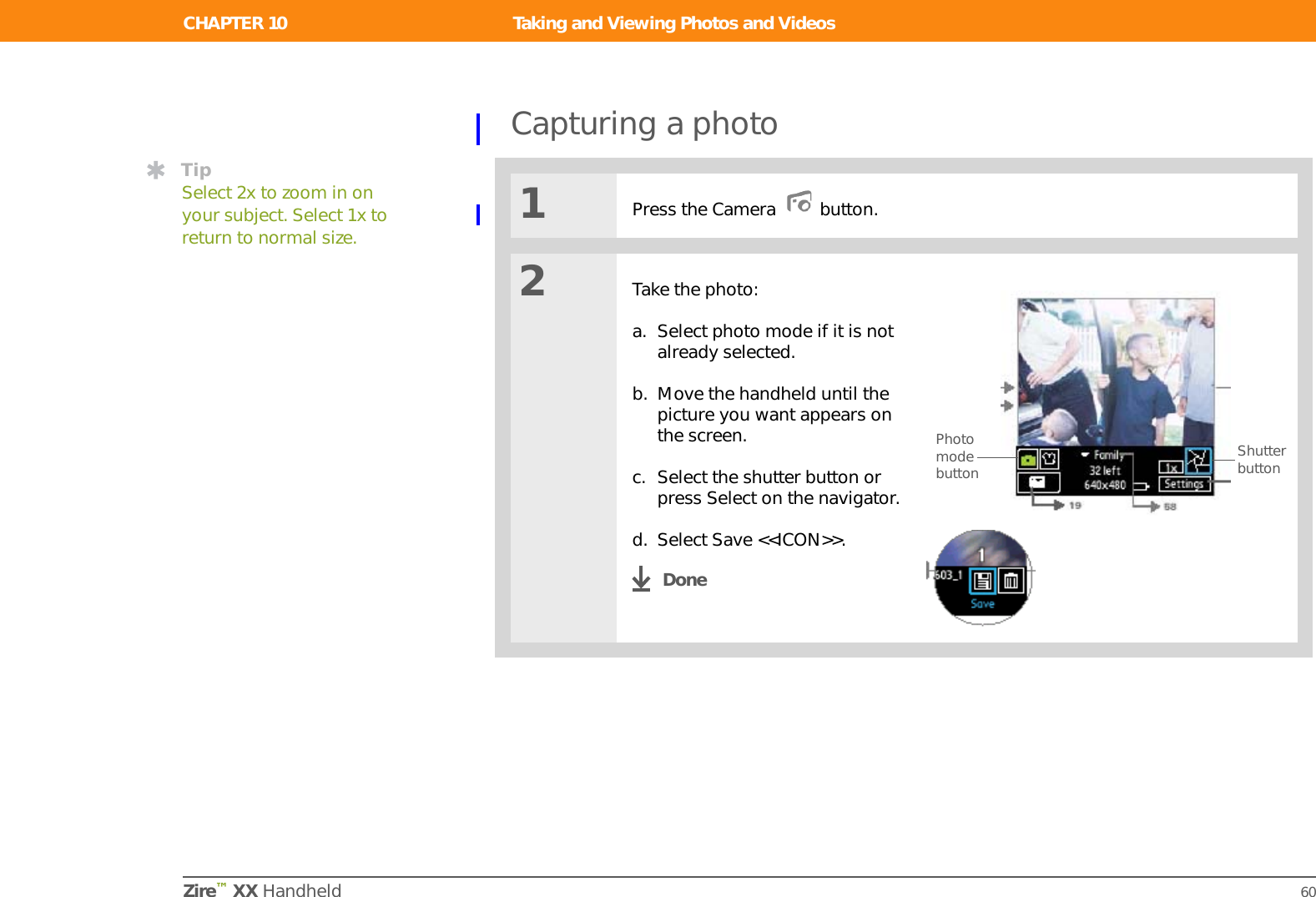Click the "Press the Camera" instruction text
Viewport: 1316px width, 897px height.
click(x=703, y=209)
